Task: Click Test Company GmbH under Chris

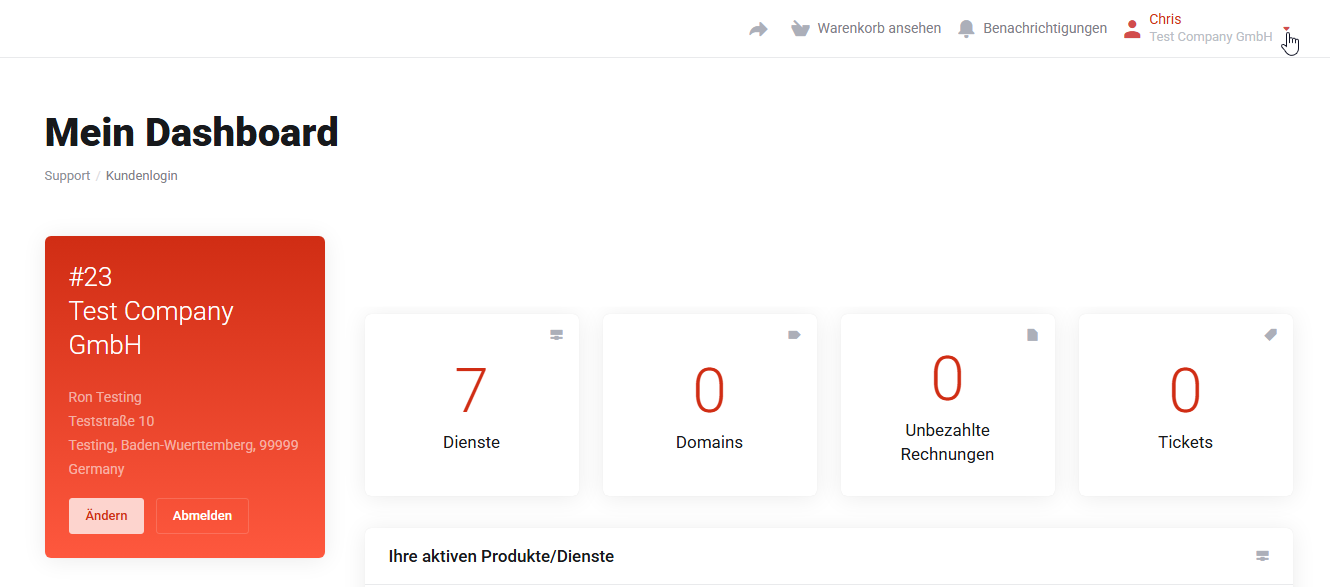Action: pyautogui.click(x=1211, y=37)
